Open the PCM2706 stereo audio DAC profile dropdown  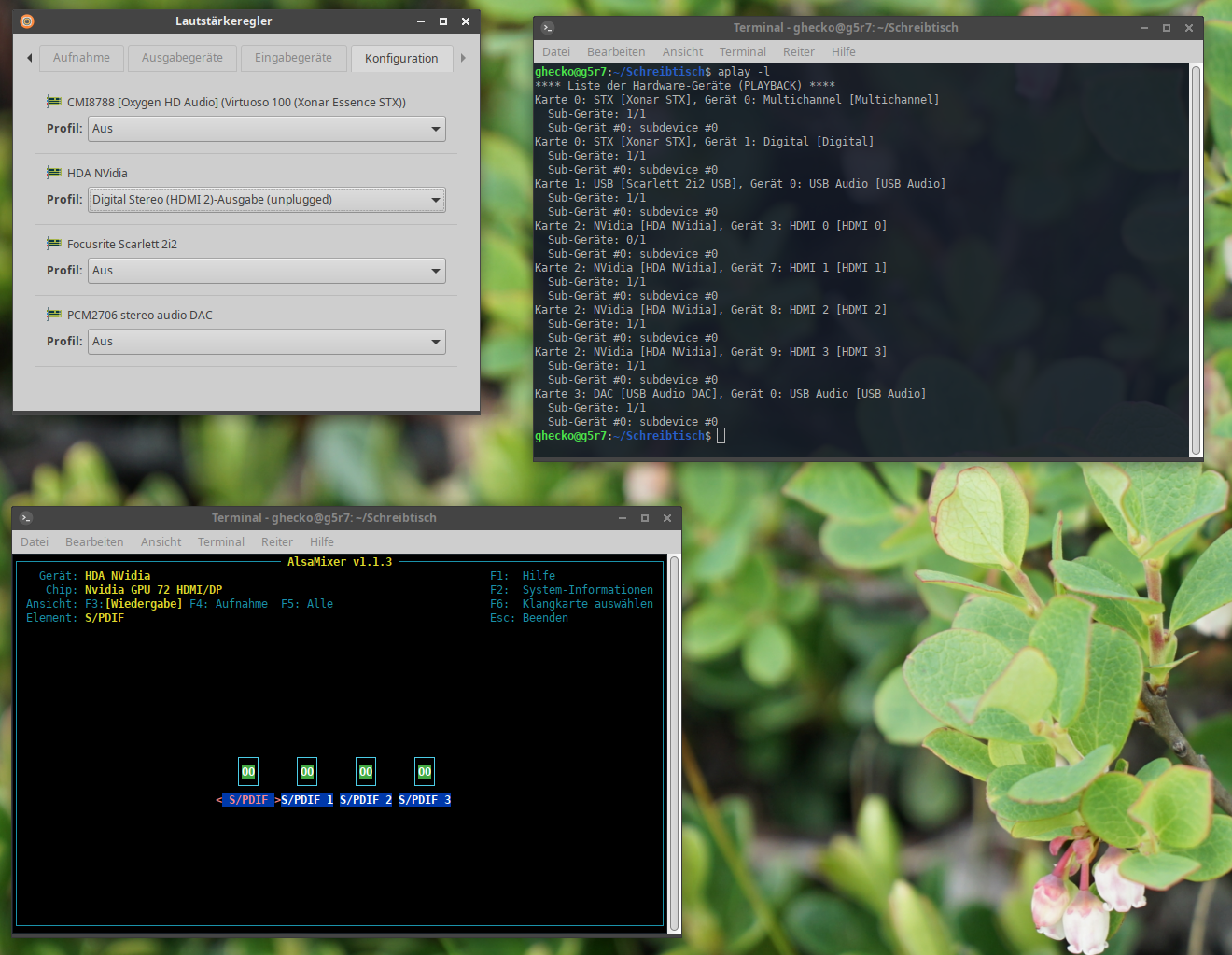(x=267, y=342)
